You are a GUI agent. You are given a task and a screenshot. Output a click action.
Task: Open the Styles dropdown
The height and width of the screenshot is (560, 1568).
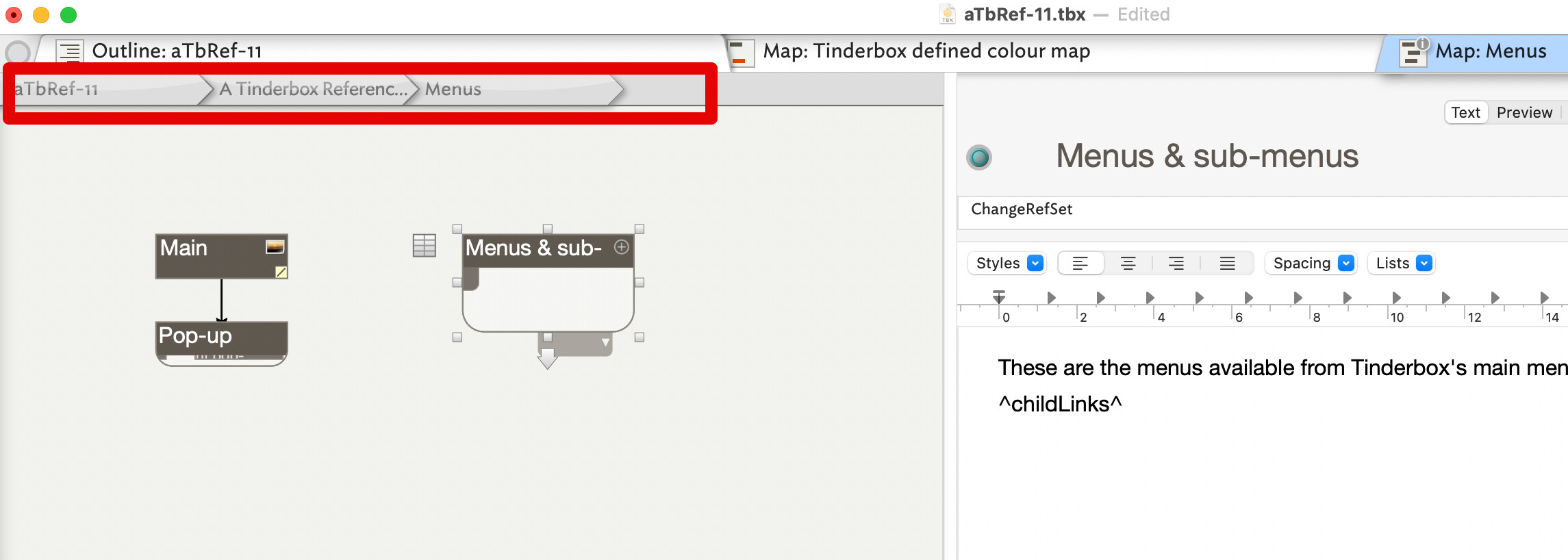tap(1009, 264)
